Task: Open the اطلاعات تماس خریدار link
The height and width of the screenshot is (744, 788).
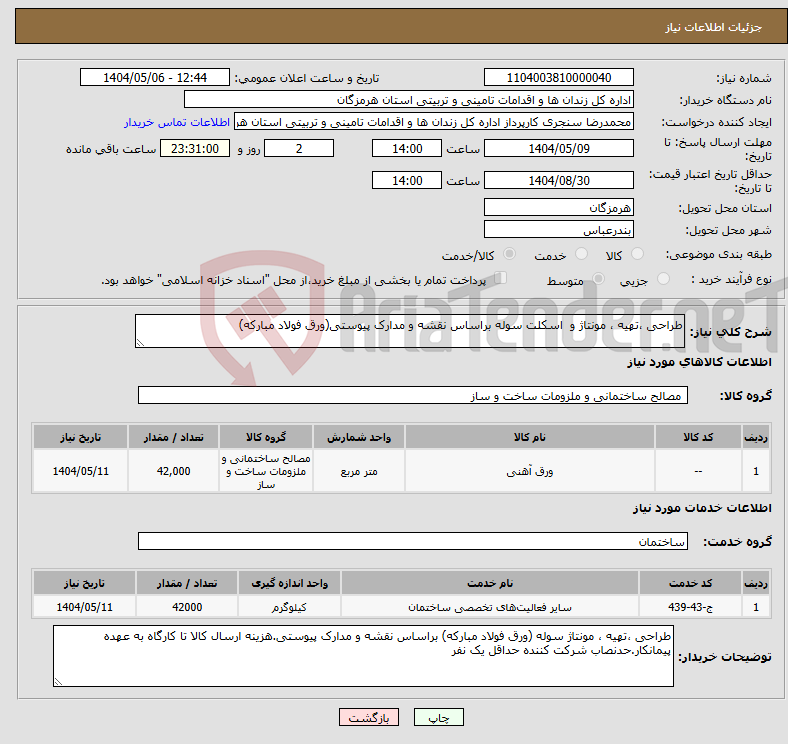Action: pyautogui.click(x=177, y=122)
